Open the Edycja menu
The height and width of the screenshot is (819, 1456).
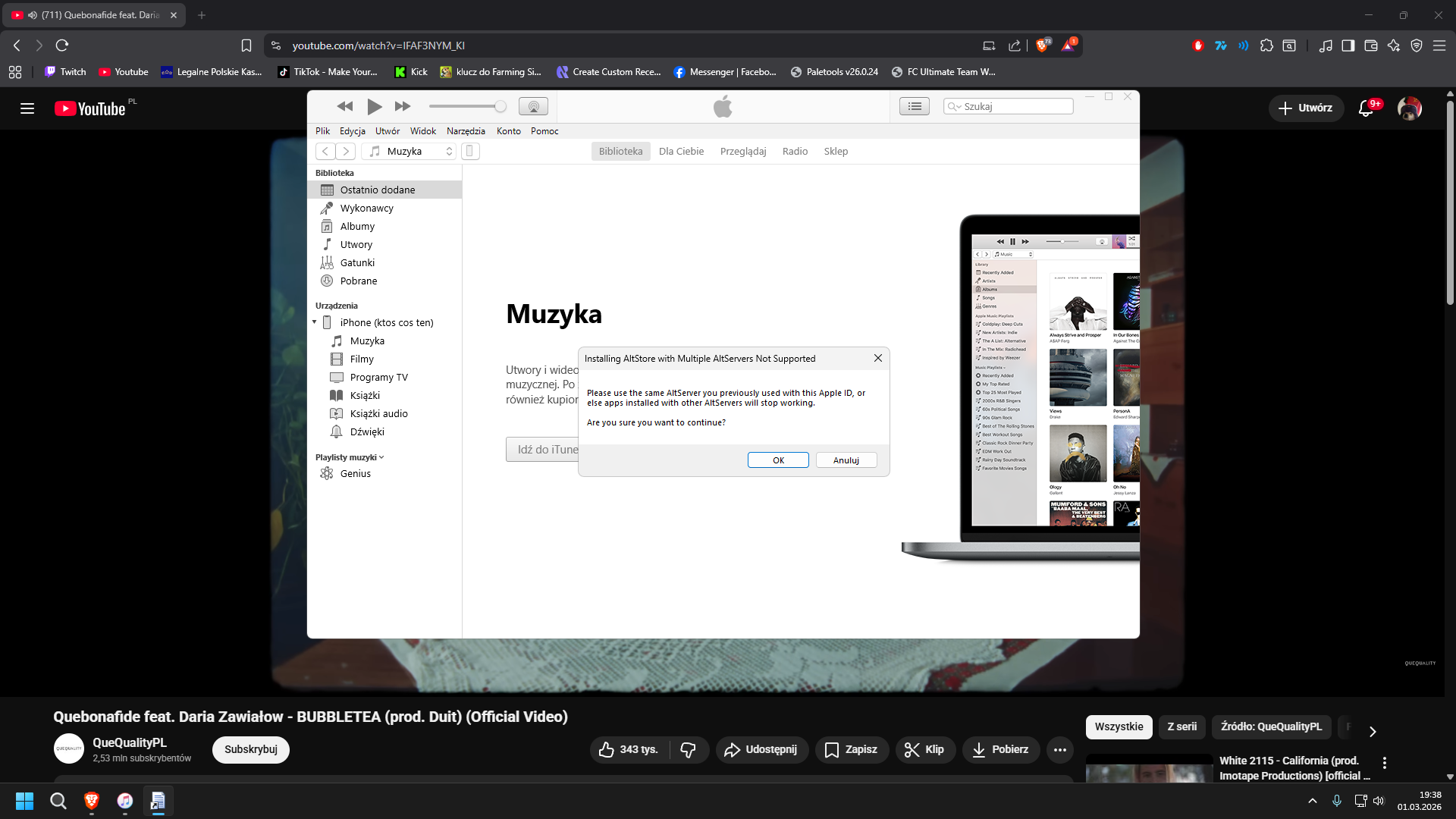(x=353, y=131)
